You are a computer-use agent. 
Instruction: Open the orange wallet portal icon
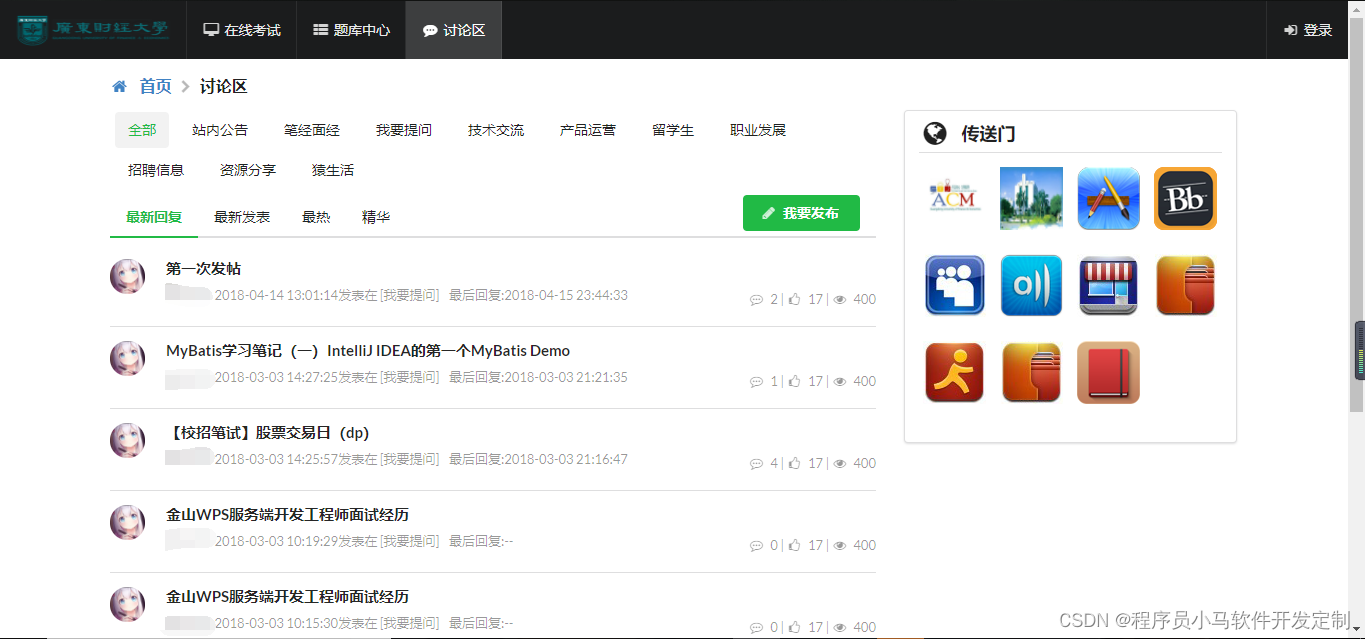click(x=1185, y=285)
